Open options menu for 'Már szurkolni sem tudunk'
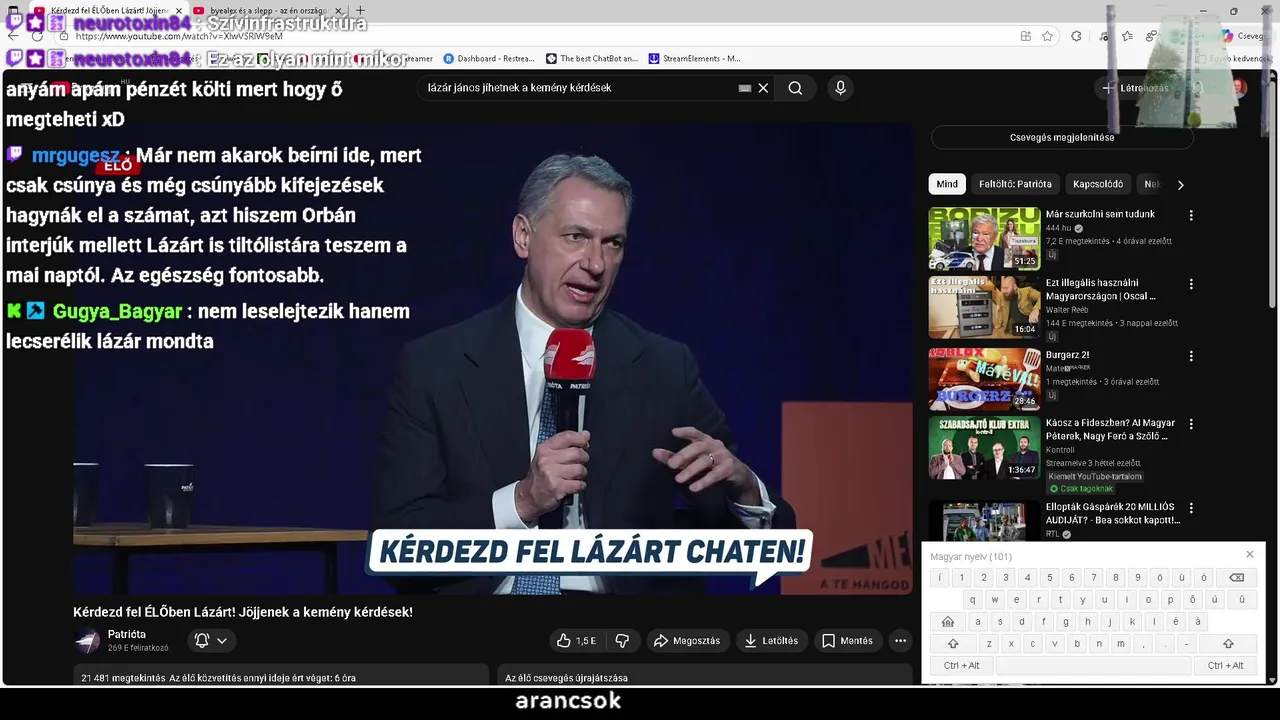Viewport: 1280px width, 720px height. 1191,215
